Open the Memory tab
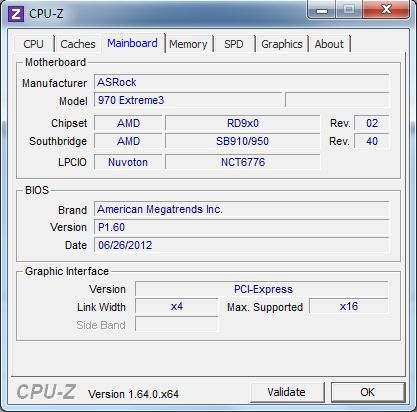This screenshot has height=412, width=417. tap(188, 44)
